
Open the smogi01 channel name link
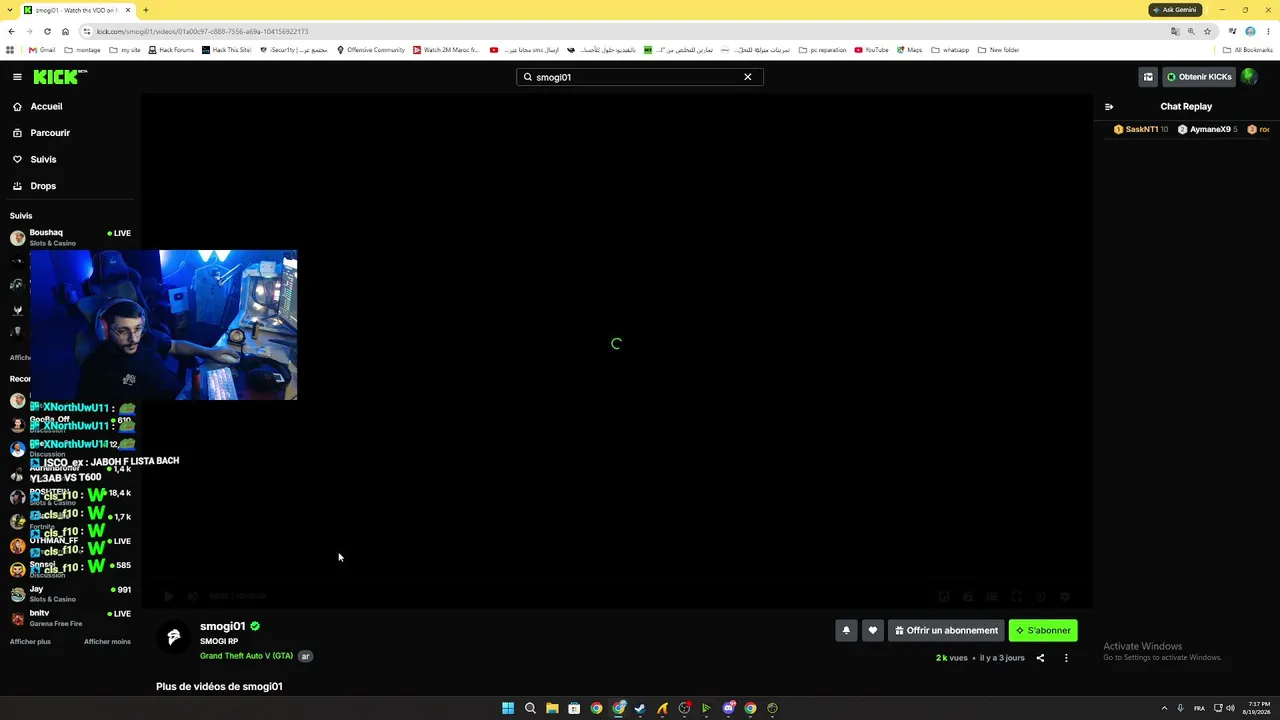[x=222, y=626]
